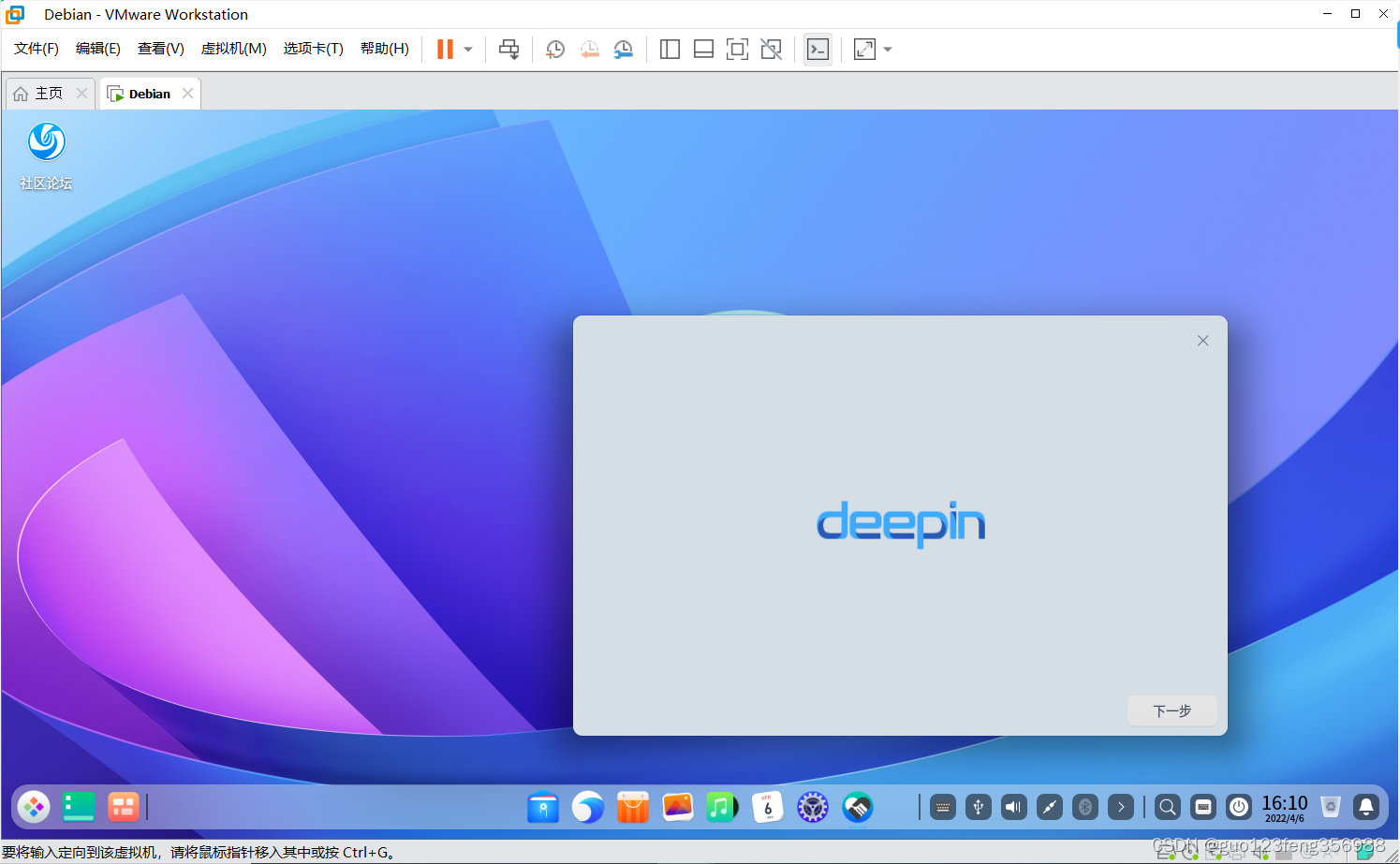Click the network tray icon
The width and height of the screenshot is (1400, 864).
[1050, 807]
